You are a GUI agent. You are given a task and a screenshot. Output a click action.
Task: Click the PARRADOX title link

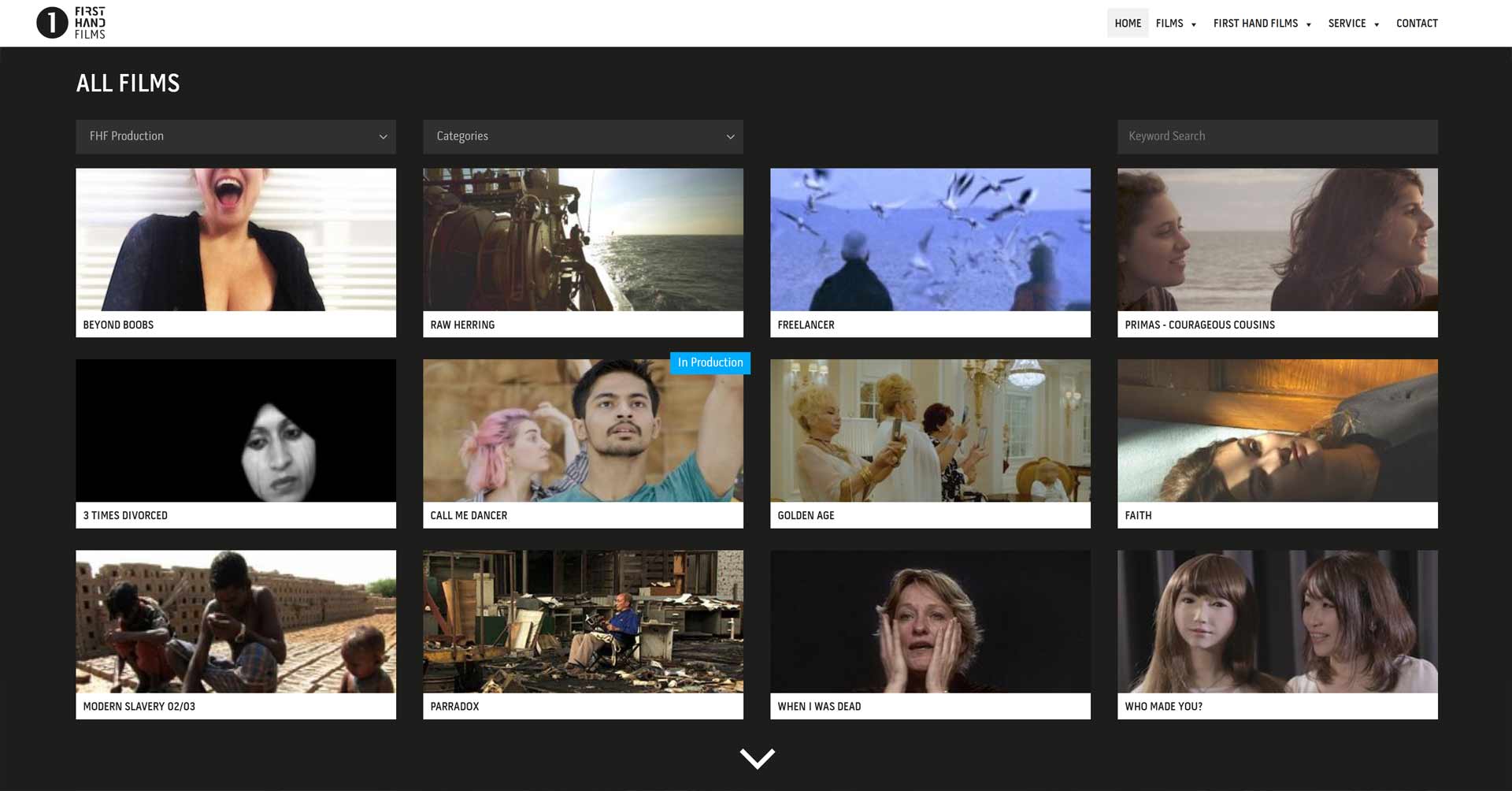click(x=454, y=707)
